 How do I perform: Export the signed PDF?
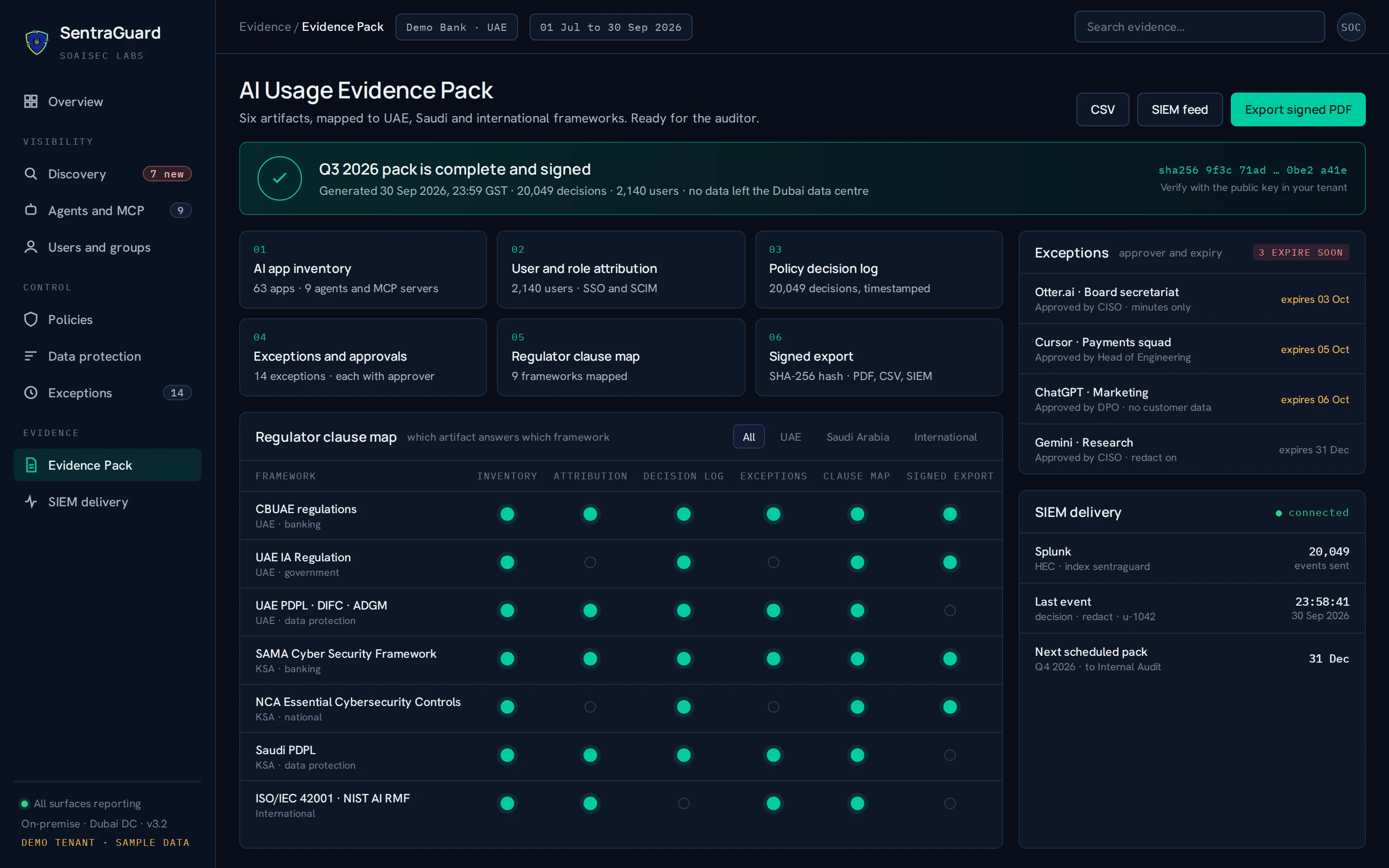point(1298,109)
